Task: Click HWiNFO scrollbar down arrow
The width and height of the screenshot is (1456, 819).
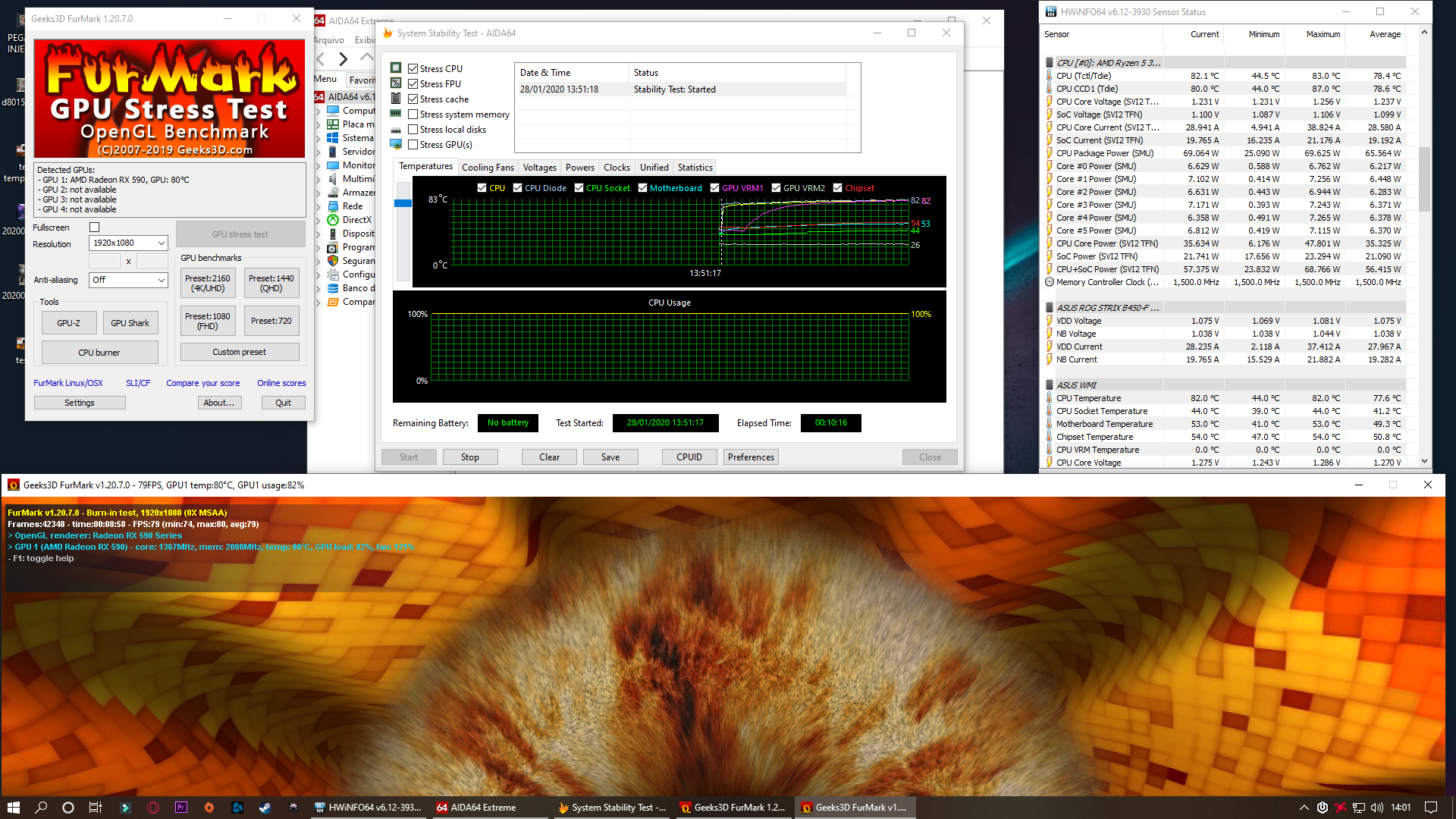Action: coord(1424,461)
